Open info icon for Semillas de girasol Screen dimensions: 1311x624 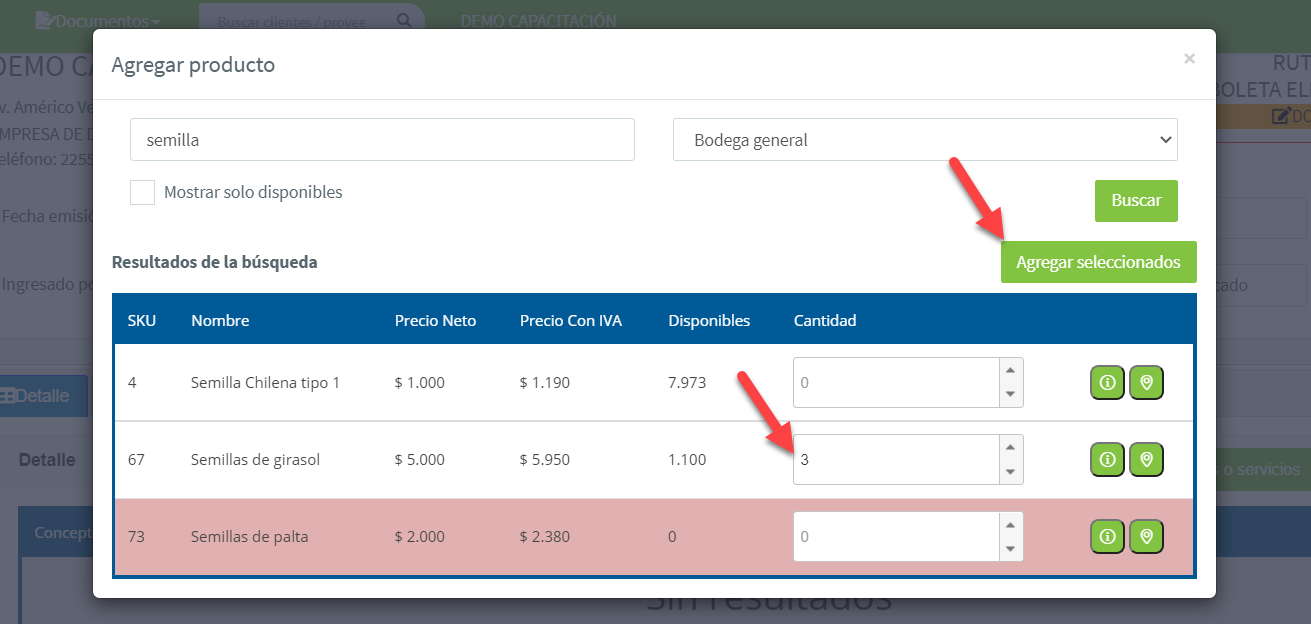tap(1107, 460)
